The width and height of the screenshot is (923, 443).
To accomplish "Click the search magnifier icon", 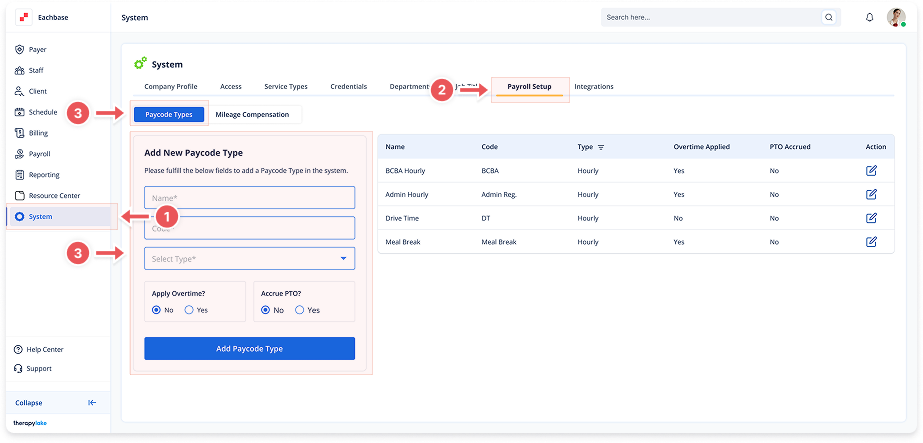I will click(x=828, y=17).
